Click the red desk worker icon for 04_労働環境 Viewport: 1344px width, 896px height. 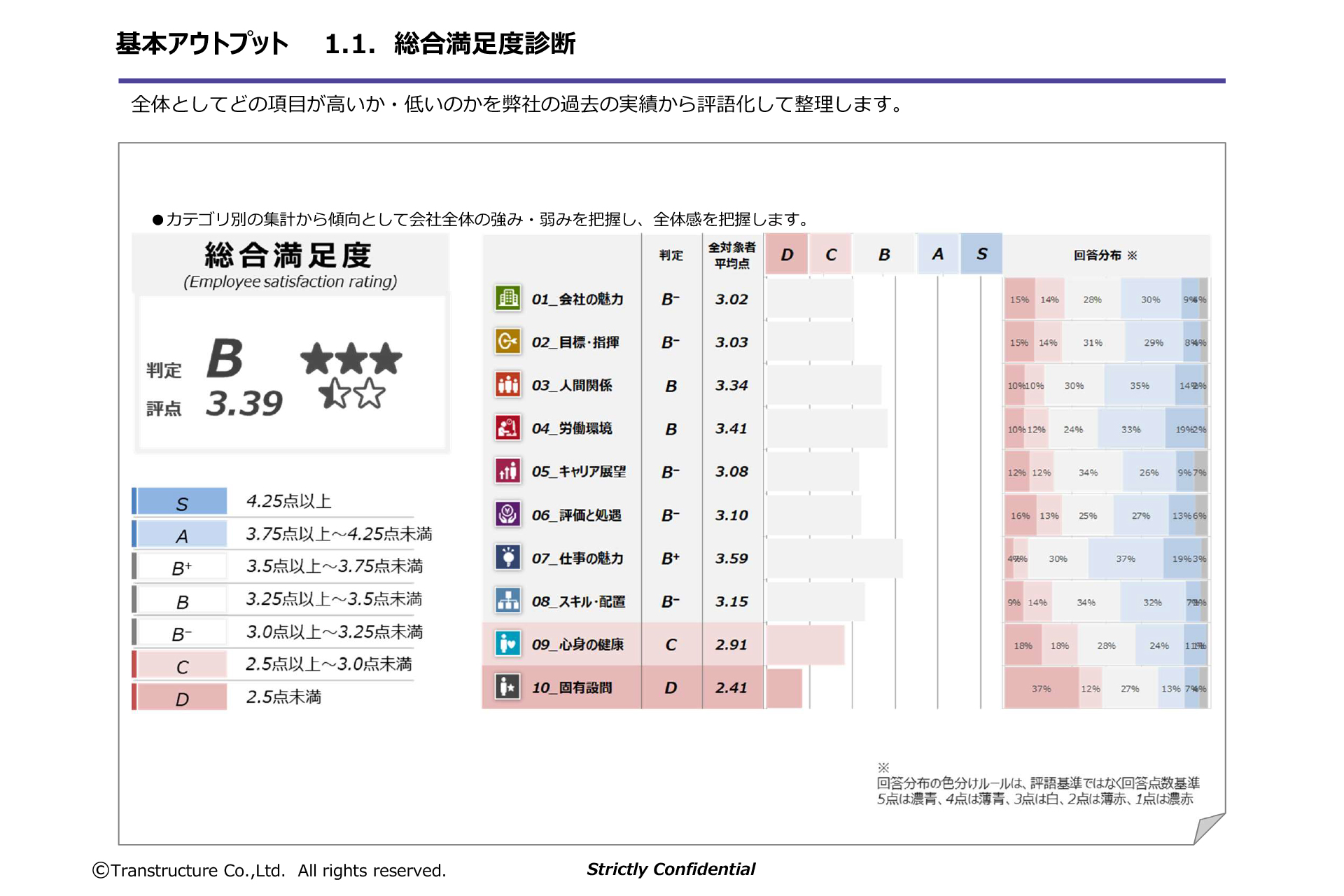(x=507, y=428)
